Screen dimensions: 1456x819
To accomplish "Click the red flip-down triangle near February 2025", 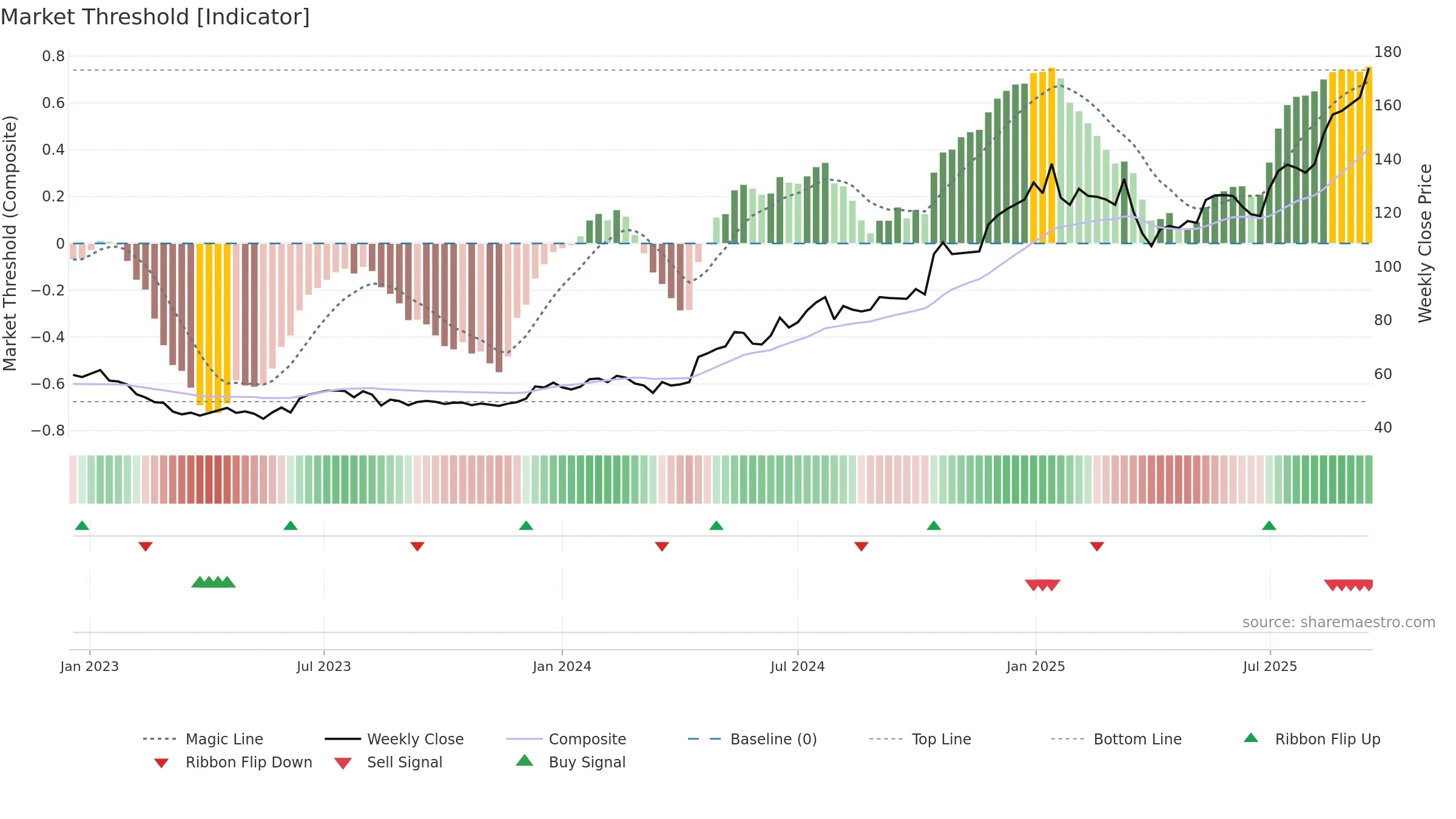I will point(1097,547).
